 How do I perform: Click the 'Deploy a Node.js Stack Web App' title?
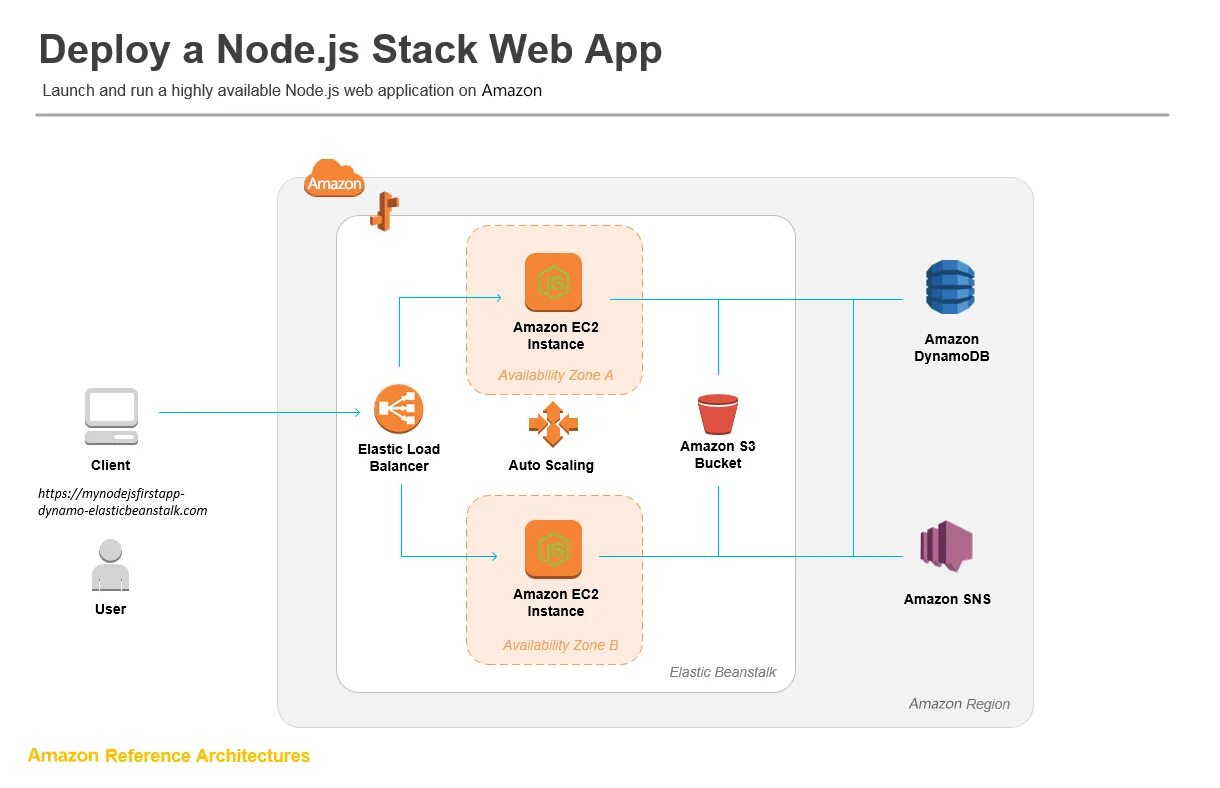click(x=350, y=50)
